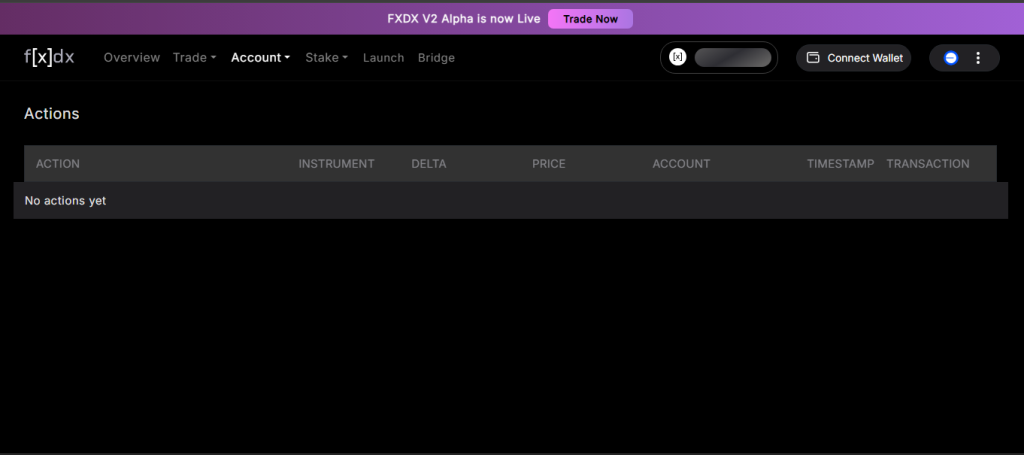
Task: Click the PRICE column header
Action: pos(548,164)
